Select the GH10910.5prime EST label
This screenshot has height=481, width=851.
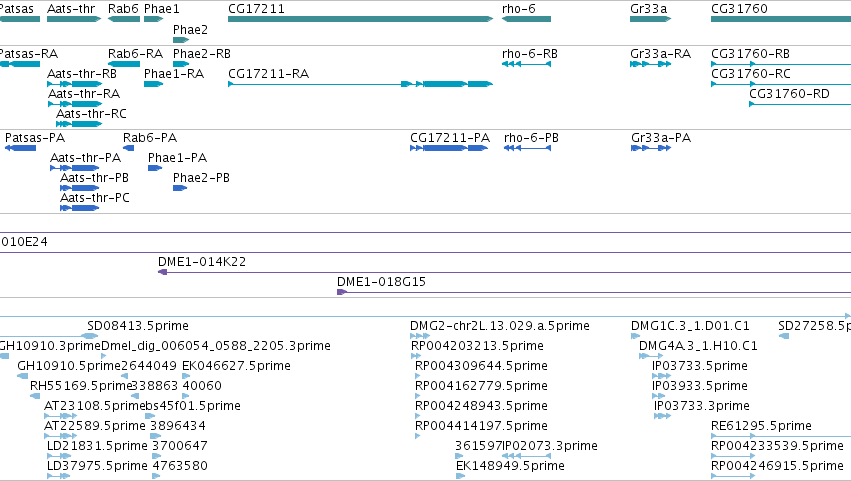tap(69, 366)
